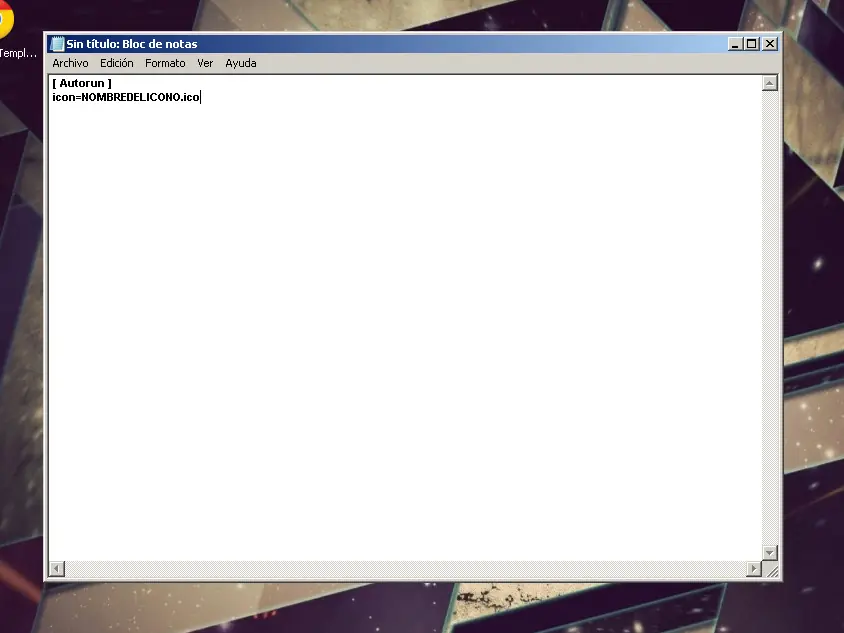Viewport: 844px width, 633px height.
Task: Click the "icon=NOMBREDELICONO.ico" text line
Action: (126, 97)
